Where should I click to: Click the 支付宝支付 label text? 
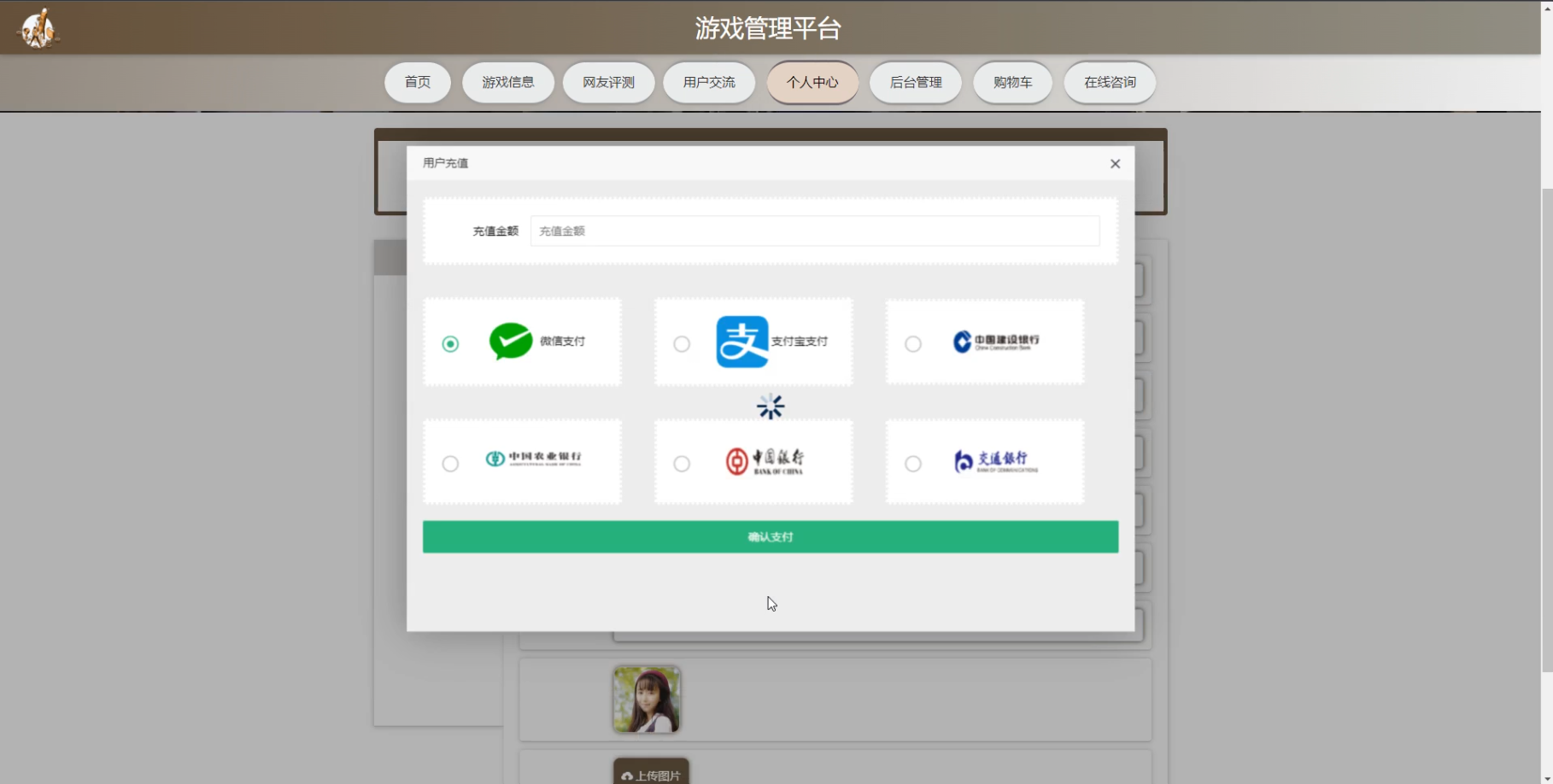click(x=800, y=341)
